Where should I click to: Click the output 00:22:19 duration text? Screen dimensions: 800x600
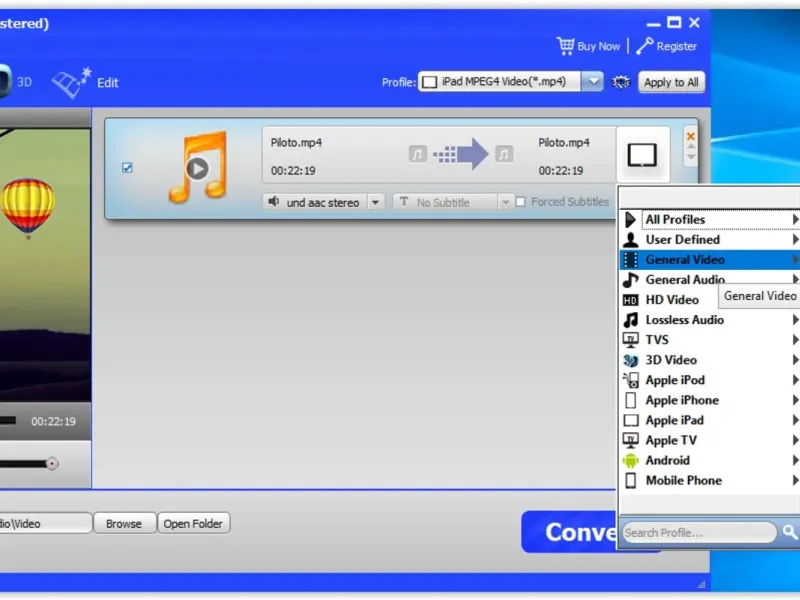tap(561, 170)
